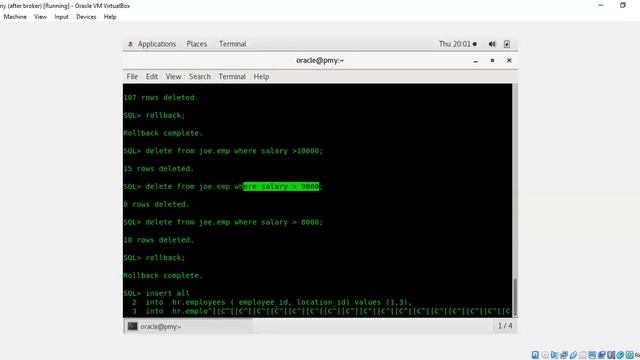Open VirtualBox Help menu
The height and width of the screenshot is (360, 640).
click(x=110, y=17)
